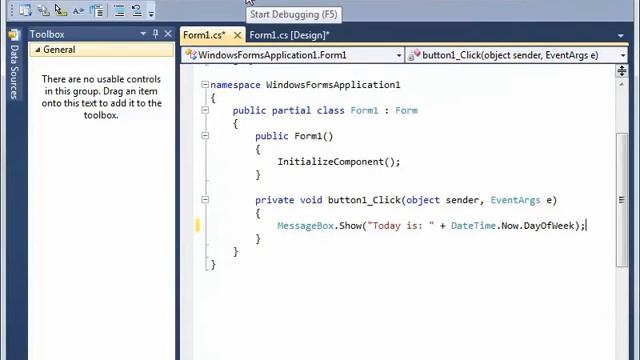
Task: Click the class icon beside WindowsFormsApplication1.Form1
Action: pos(191,54)
